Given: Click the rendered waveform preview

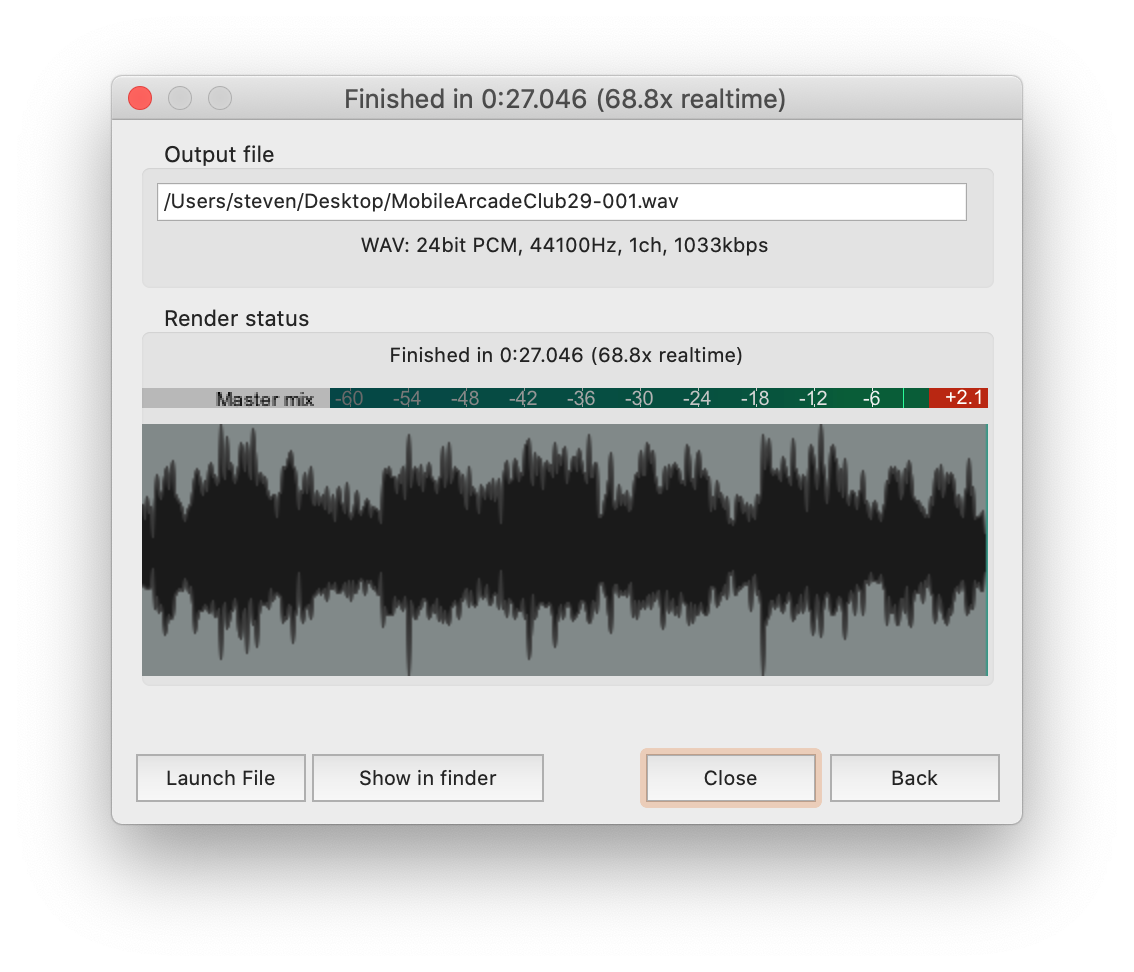Looking at the screenshot, I should (x=565, y=549).
